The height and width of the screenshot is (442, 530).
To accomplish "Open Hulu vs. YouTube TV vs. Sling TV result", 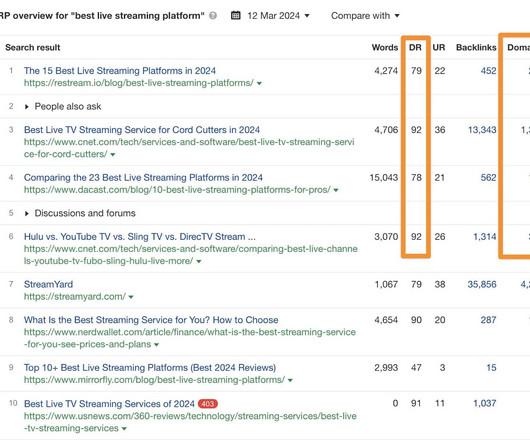I will (x=140, y=237).
